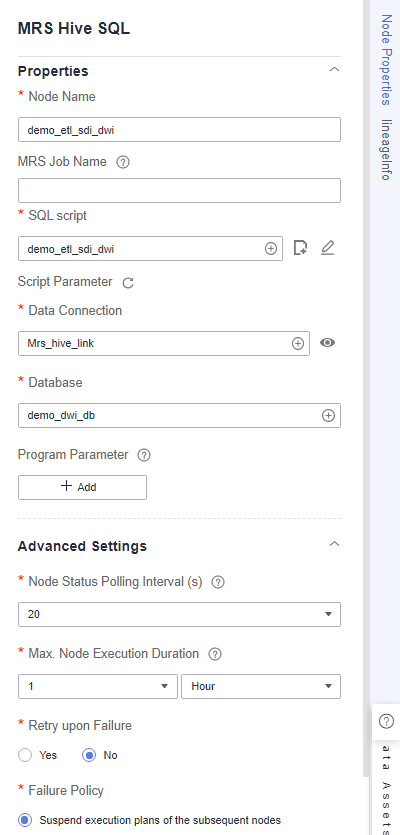Click the plus icon in Data Connection field
The image size is (400, 835).
(x=298, y=344)
